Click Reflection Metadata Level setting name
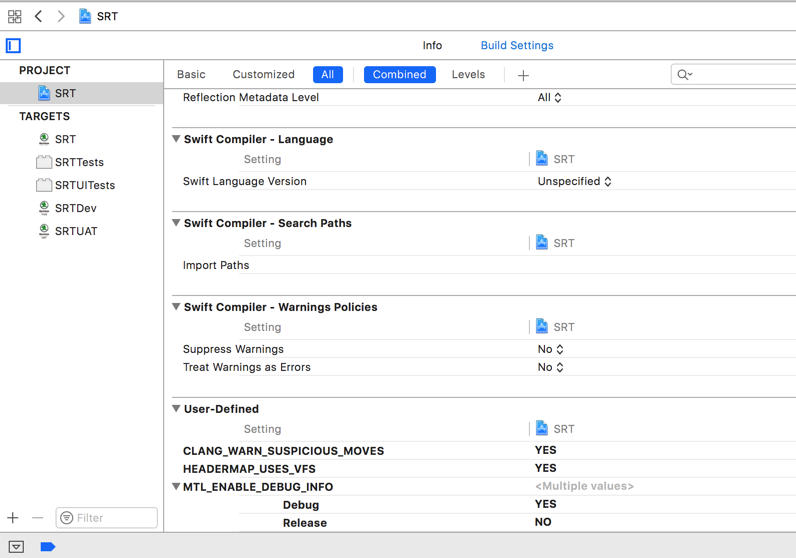The image size is (796, 558). tap(251, 97)
